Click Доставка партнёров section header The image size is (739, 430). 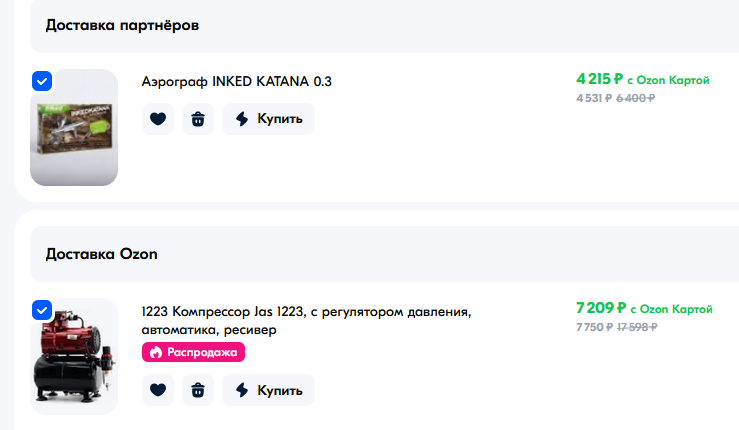tap(123, 25)
